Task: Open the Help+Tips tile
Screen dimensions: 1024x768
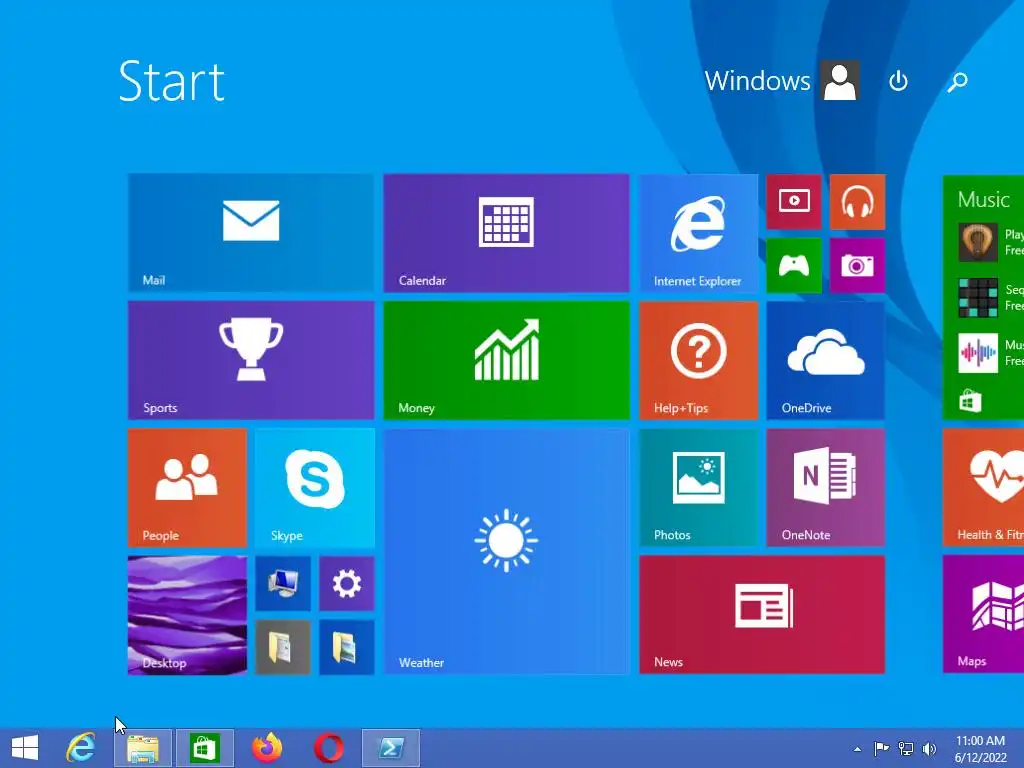Action: click(x=698, y=360)
